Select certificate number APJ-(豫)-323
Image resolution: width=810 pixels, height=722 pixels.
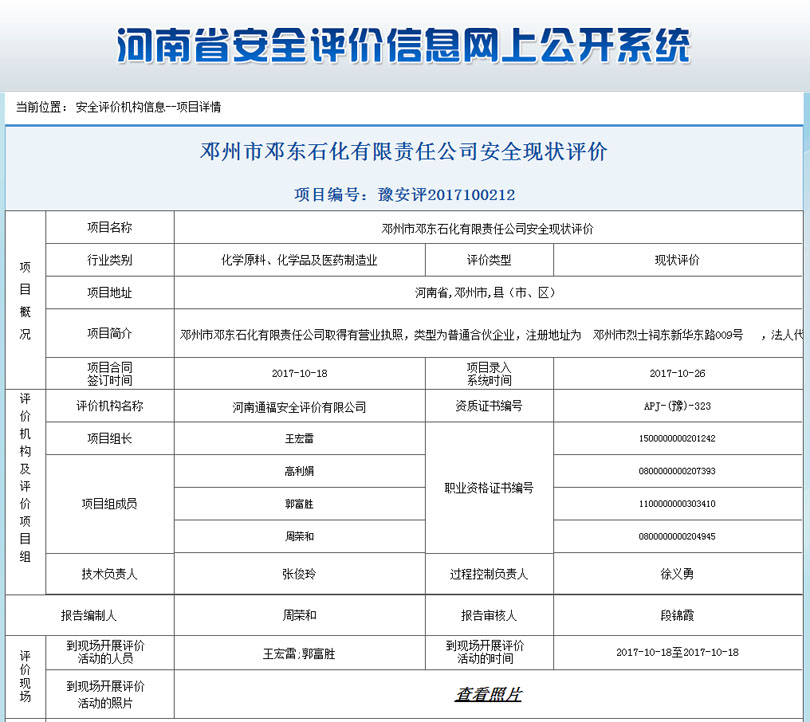tap(677, 406)
